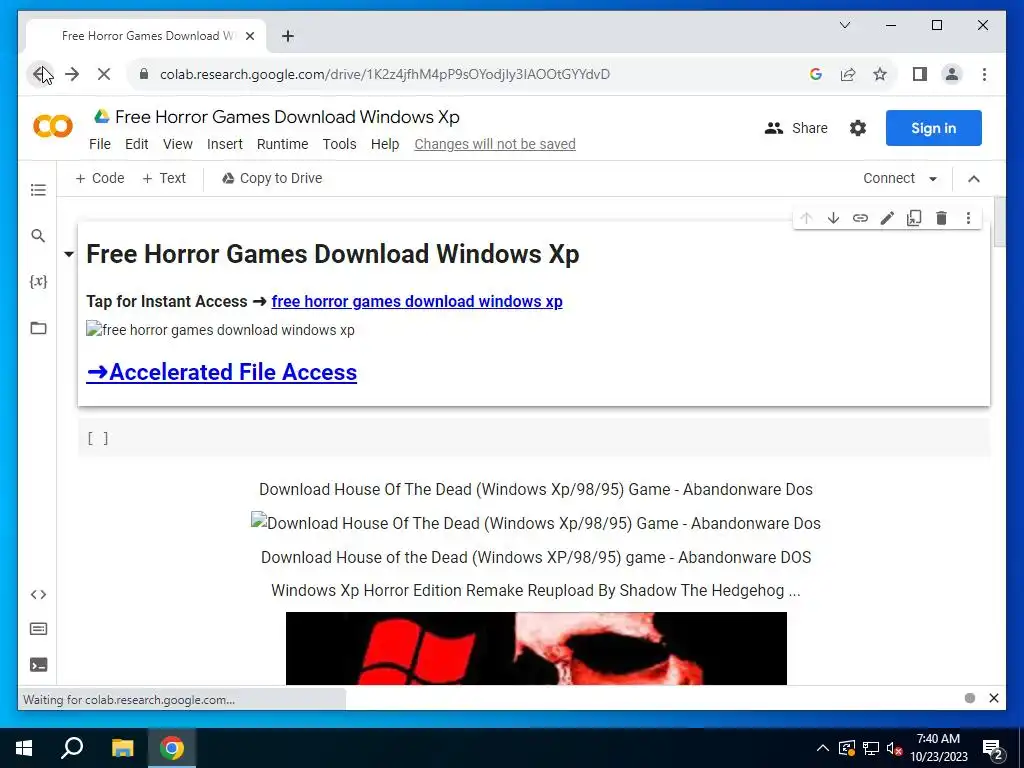Open 'free horror games download windows xp' link
Screen dimensions: 1024x768
point(417,302)
